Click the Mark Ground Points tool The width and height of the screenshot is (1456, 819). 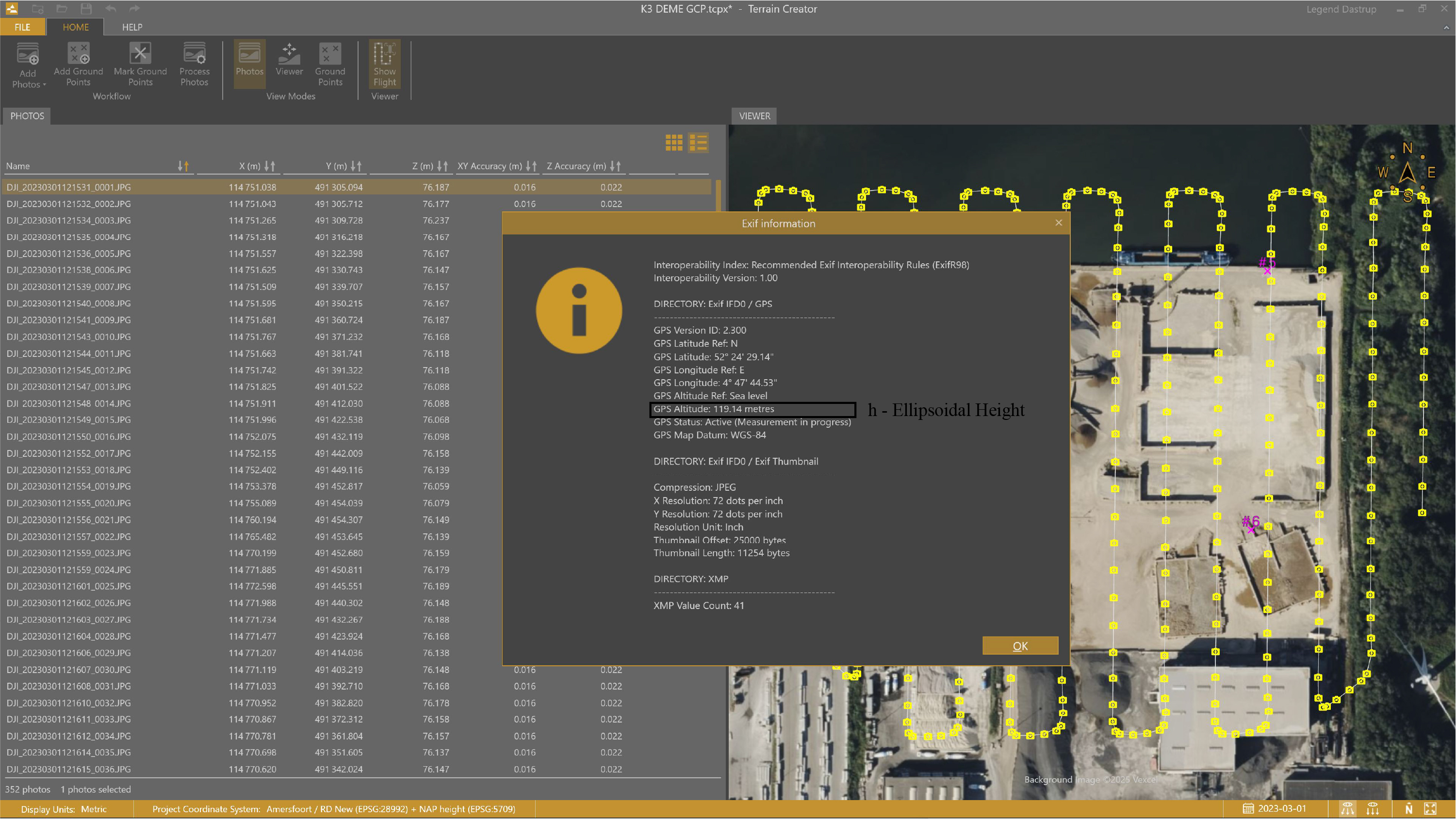tap(140, 64)
